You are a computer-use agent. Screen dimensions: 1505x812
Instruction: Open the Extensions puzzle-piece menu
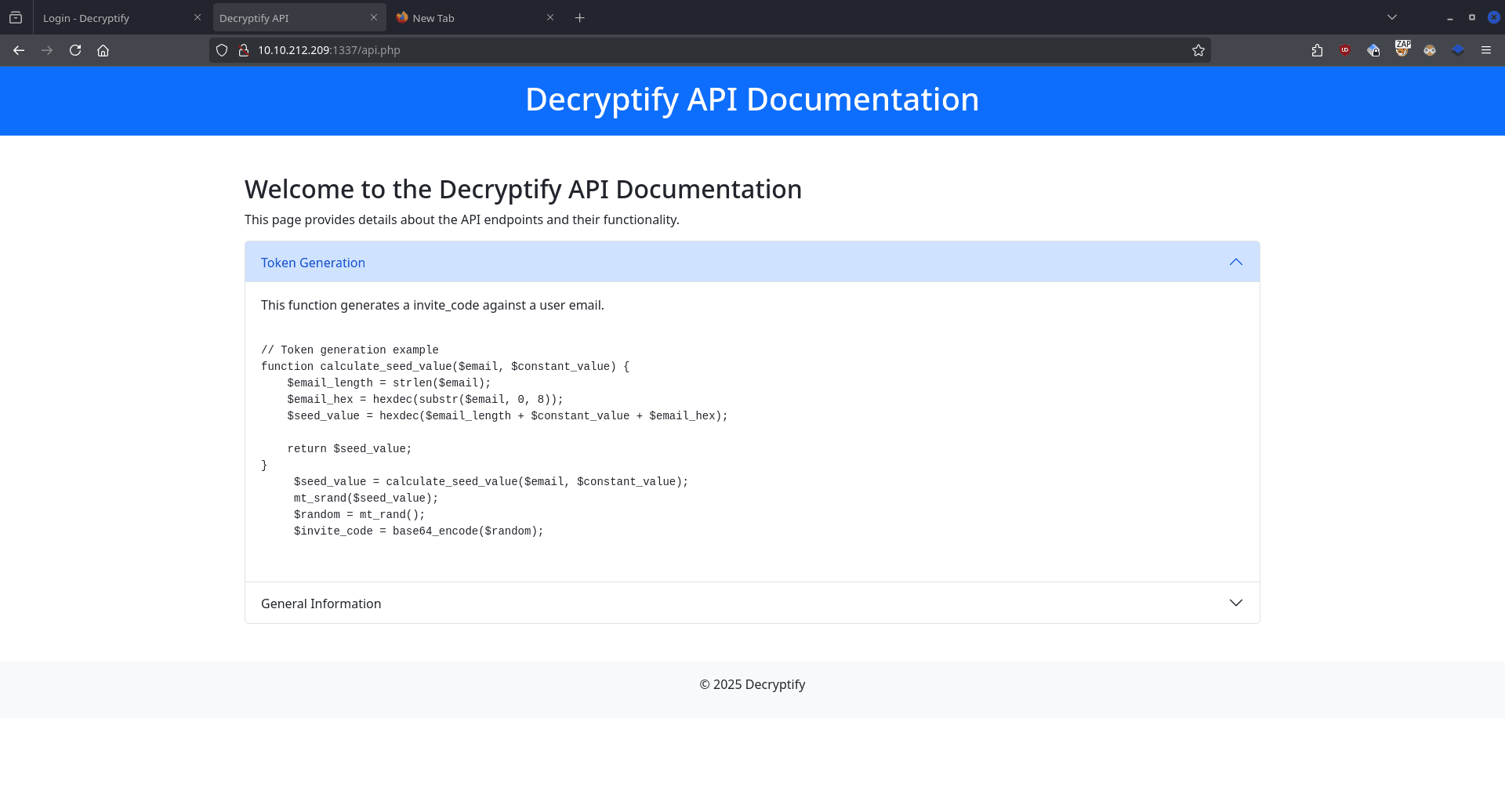(x=1317, y=50)
